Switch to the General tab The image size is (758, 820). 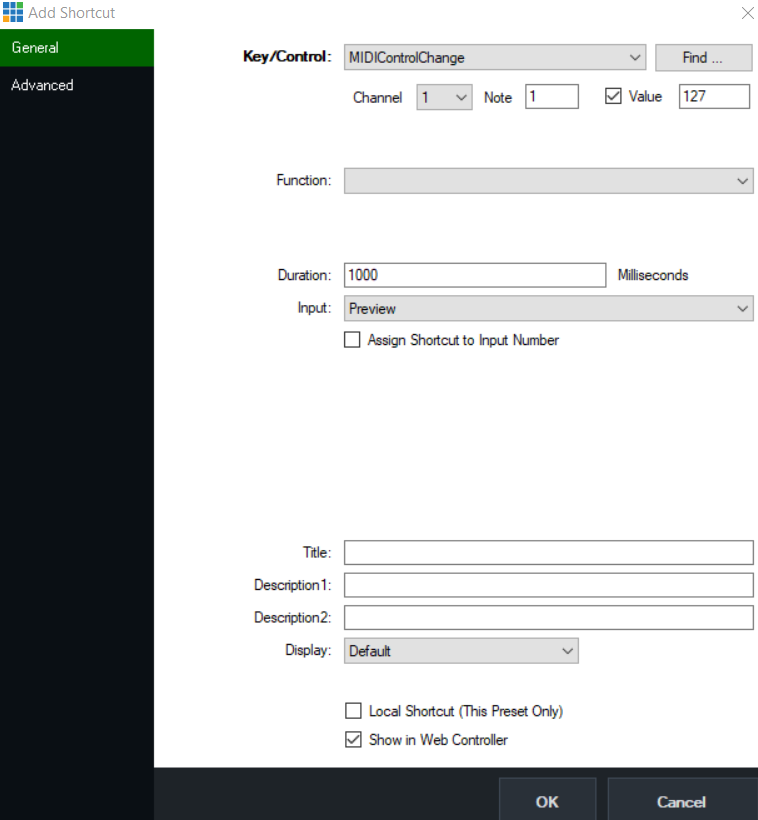coord(77,48)
